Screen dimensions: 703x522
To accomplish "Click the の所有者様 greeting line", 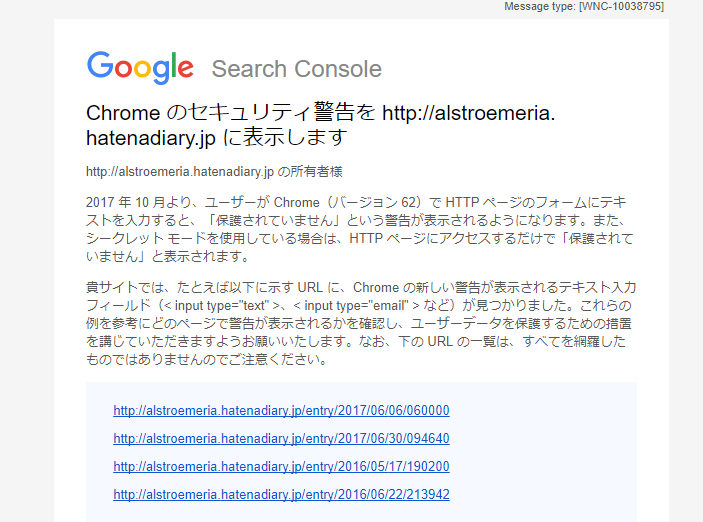I will point(214,172).
